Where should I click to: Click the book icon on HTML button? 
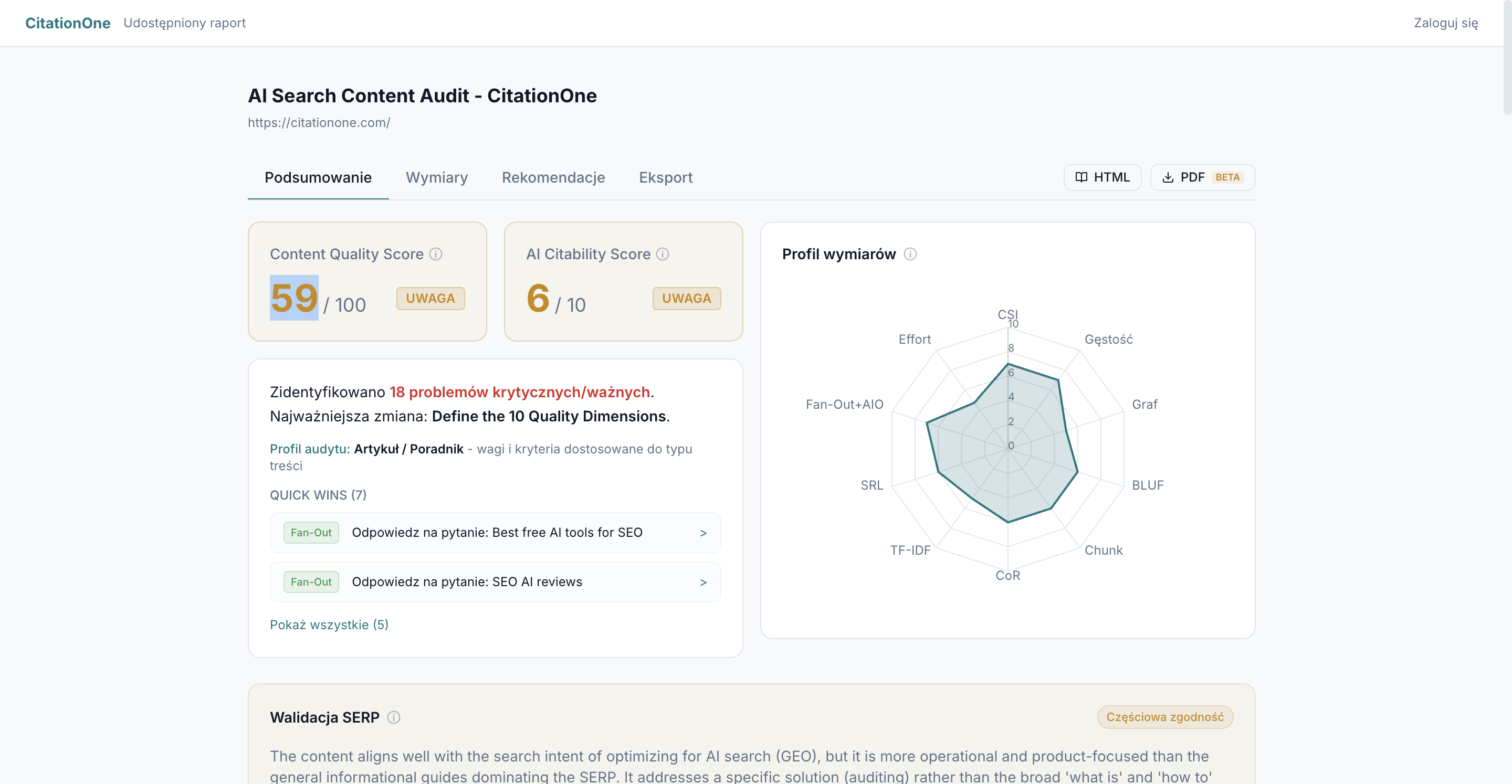(x=1081, y=177)
